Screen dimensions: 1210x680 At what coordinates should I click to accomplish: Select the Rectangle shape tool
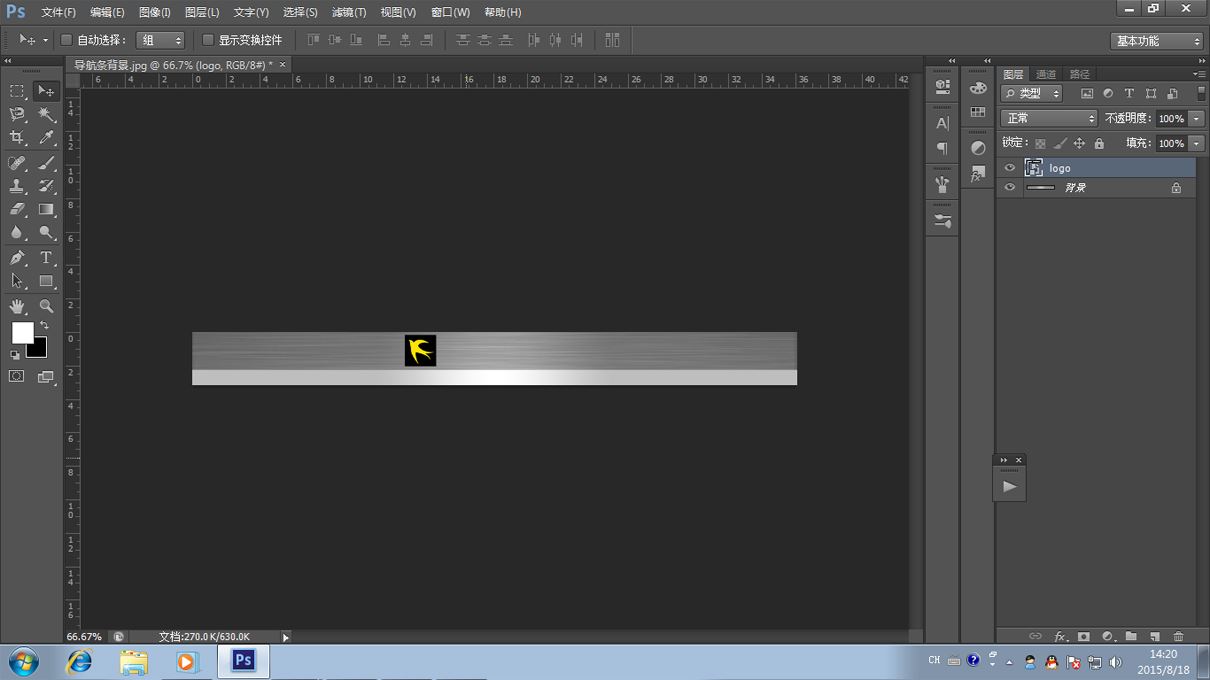click(x=46, y=281)
